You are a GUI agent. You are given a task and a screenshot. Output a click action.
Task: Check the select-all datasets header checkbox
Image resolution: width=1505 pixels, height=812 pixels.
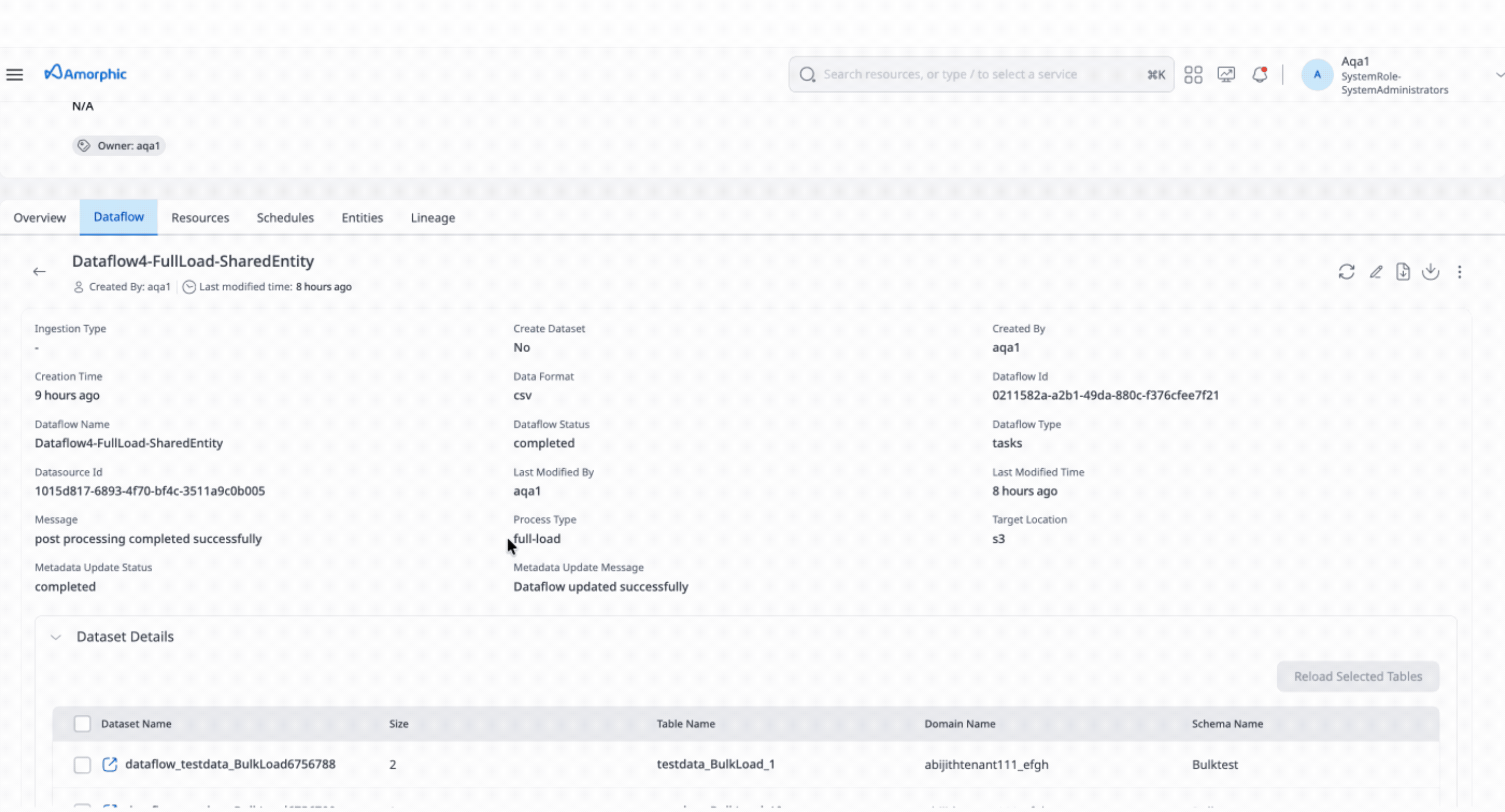[x=83, y=724]
